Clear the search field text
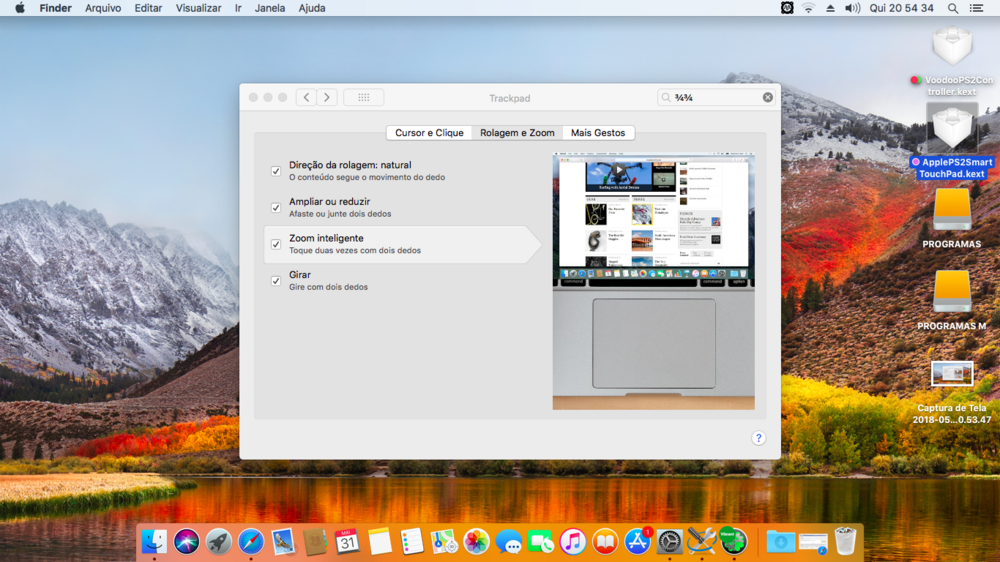Image resolution: width=1000 pixels, height=562 pixels. click(x=768, y=97)
